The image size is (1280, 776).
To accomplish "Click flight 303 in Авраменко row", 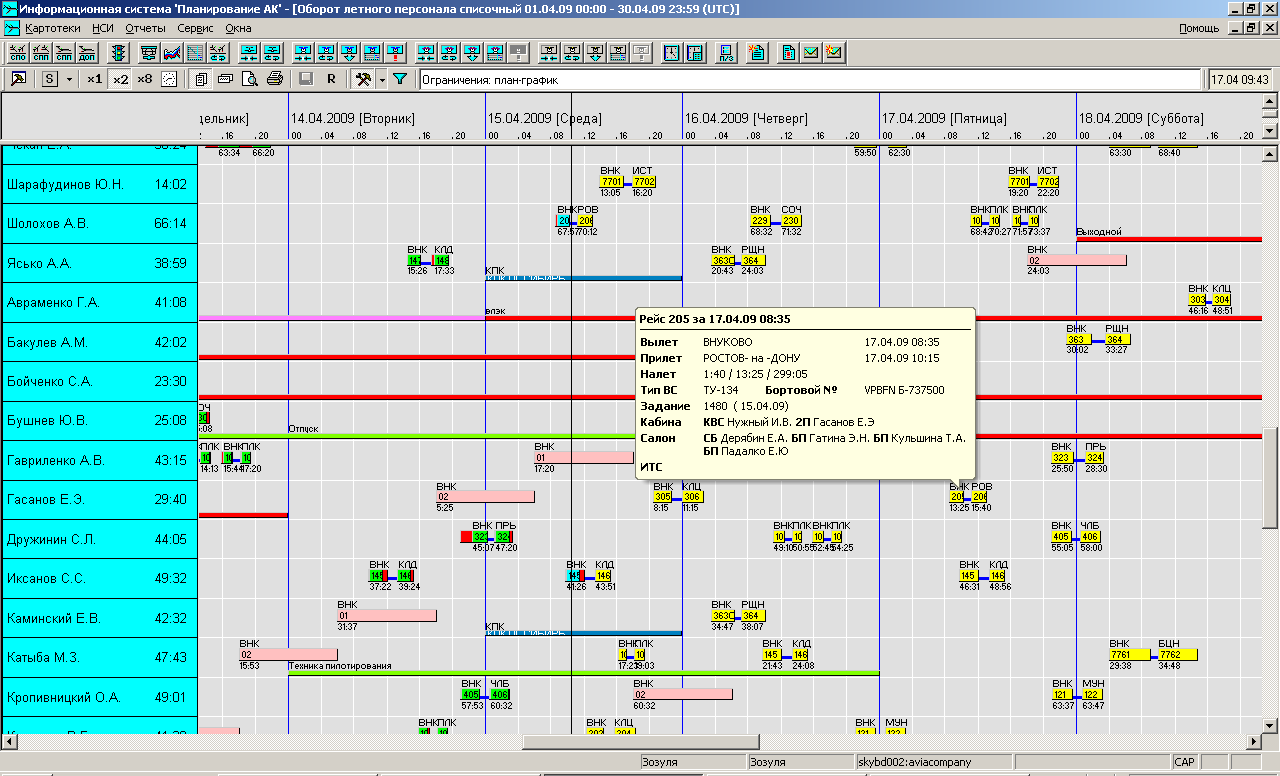I will pyautogui.click(x=1198, y=300).
